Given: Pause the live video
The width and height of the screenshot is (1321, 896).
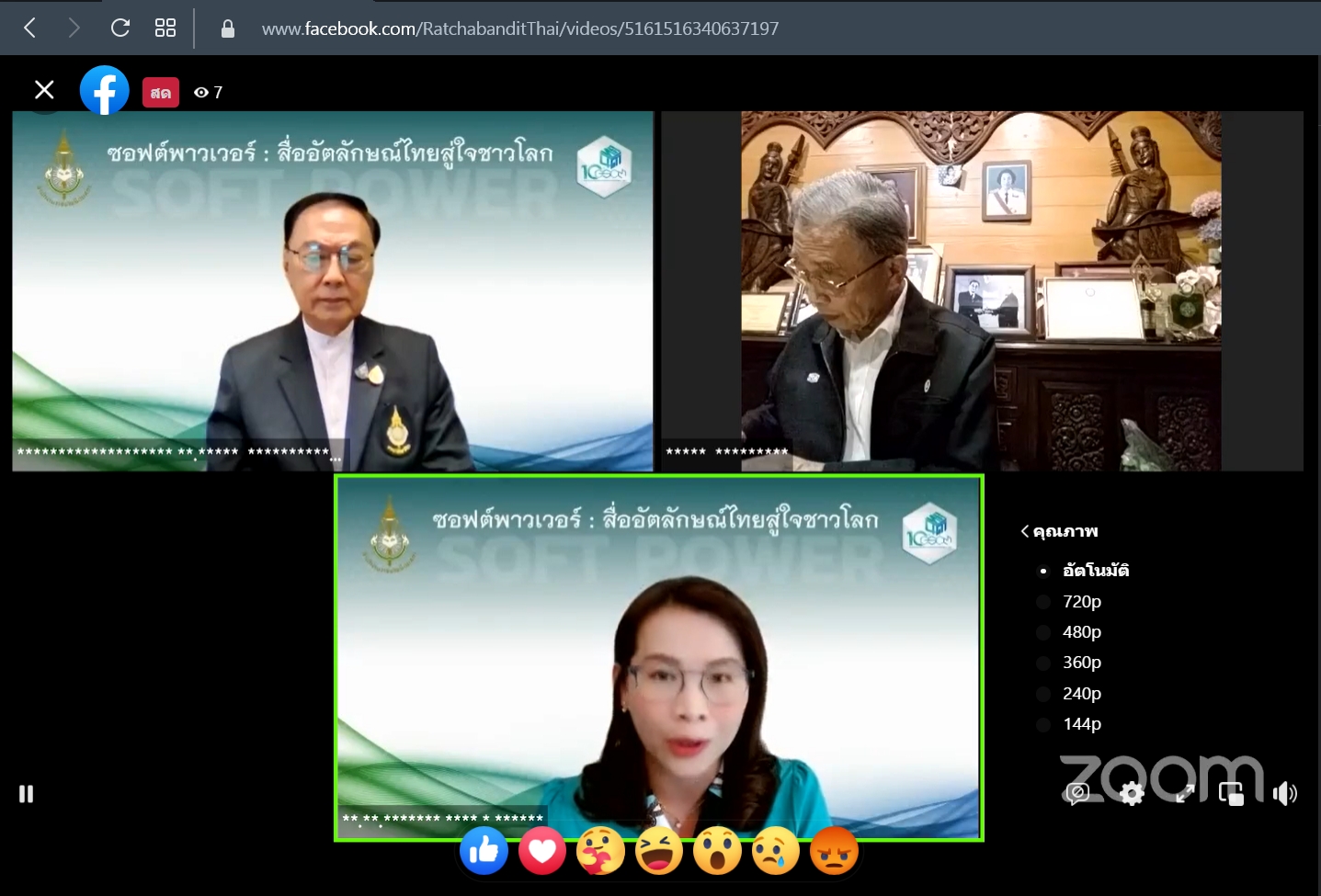Looking at the screenshot, I should pyautogui.click(x=26, y=793).
